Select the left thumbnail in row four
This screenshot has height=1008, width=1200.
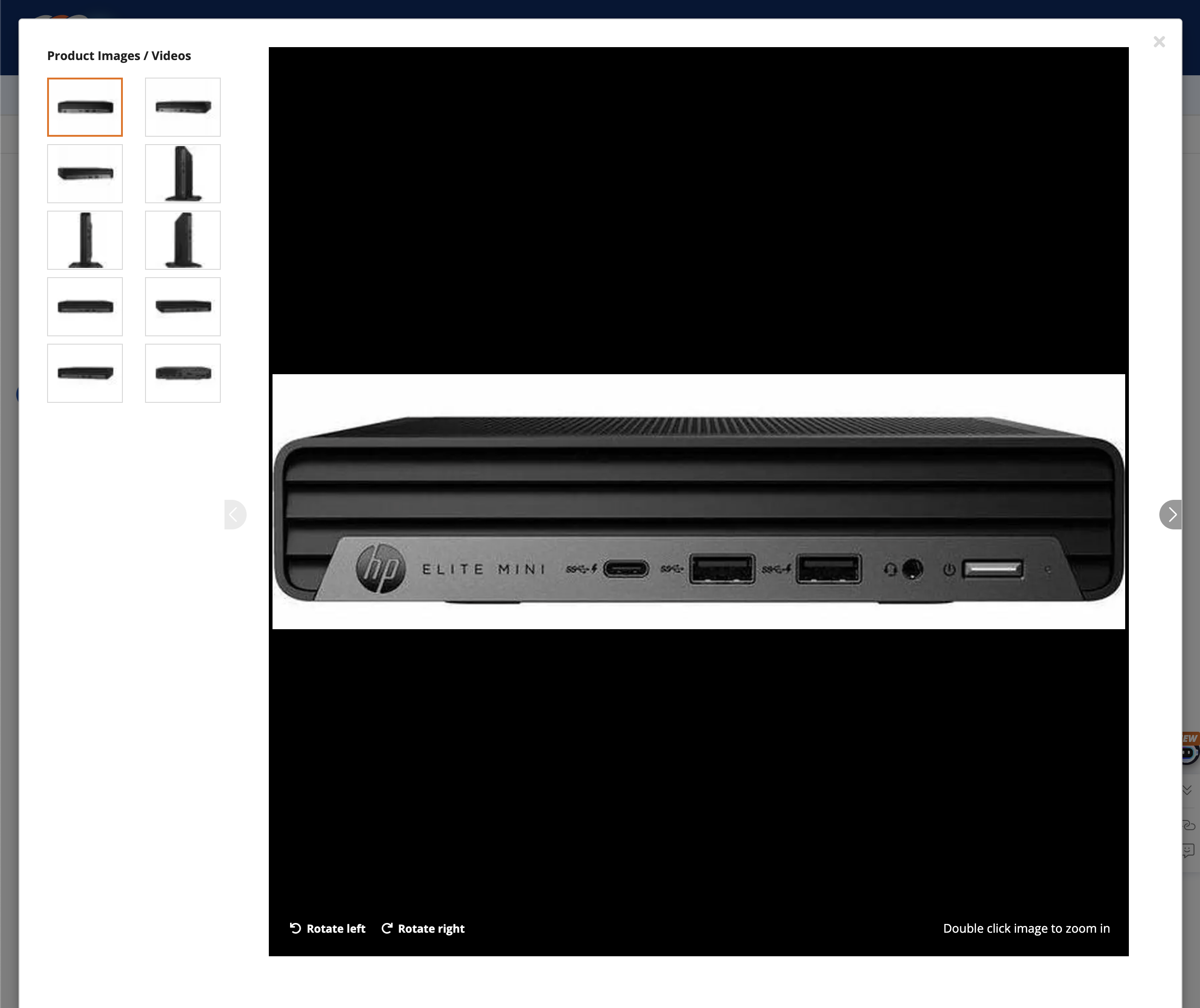click(x=85, y=306)
